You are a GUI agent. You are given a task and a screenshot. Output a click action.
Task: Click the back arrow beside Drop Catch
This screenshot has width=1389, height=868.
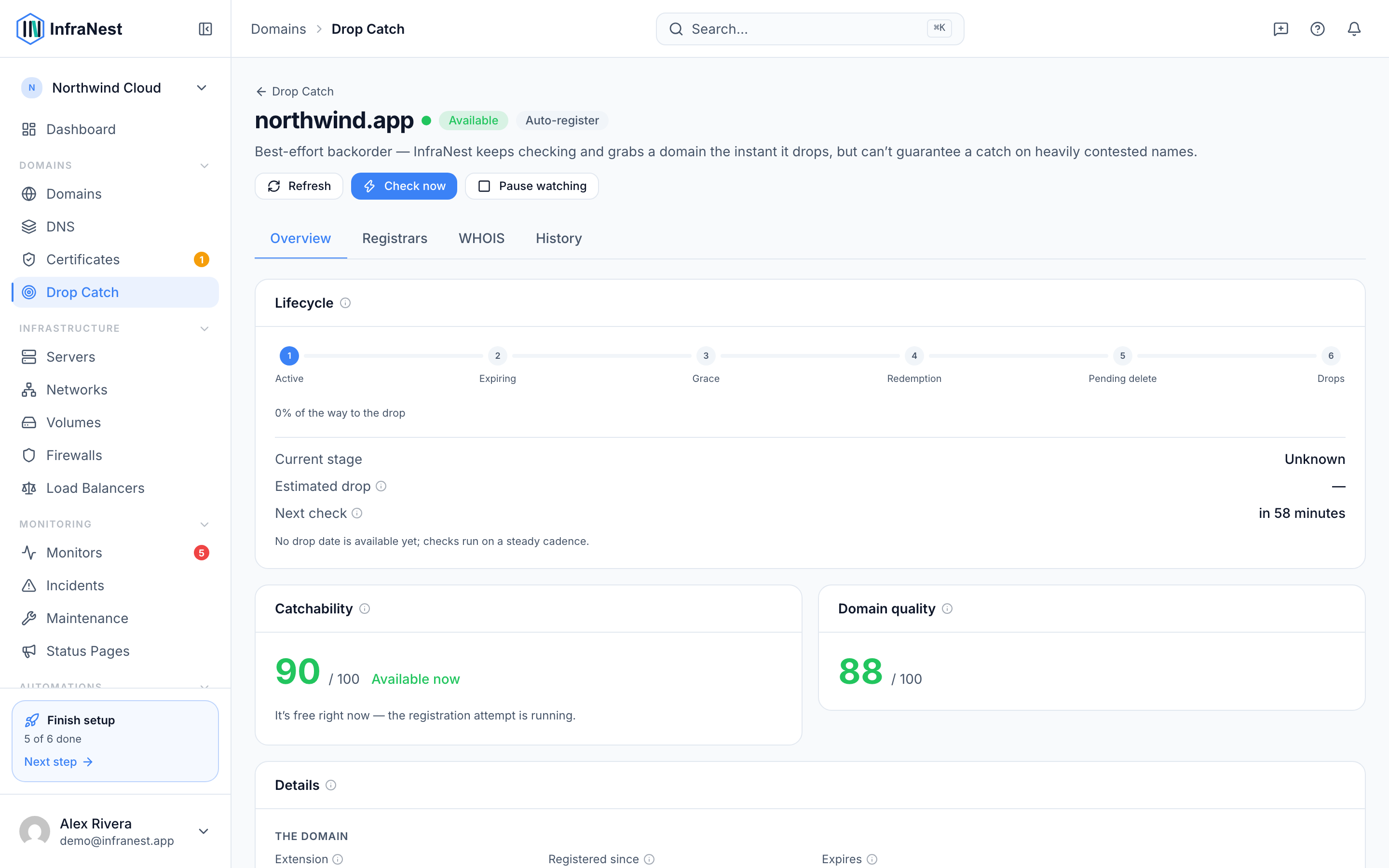(x=261, y=92)
